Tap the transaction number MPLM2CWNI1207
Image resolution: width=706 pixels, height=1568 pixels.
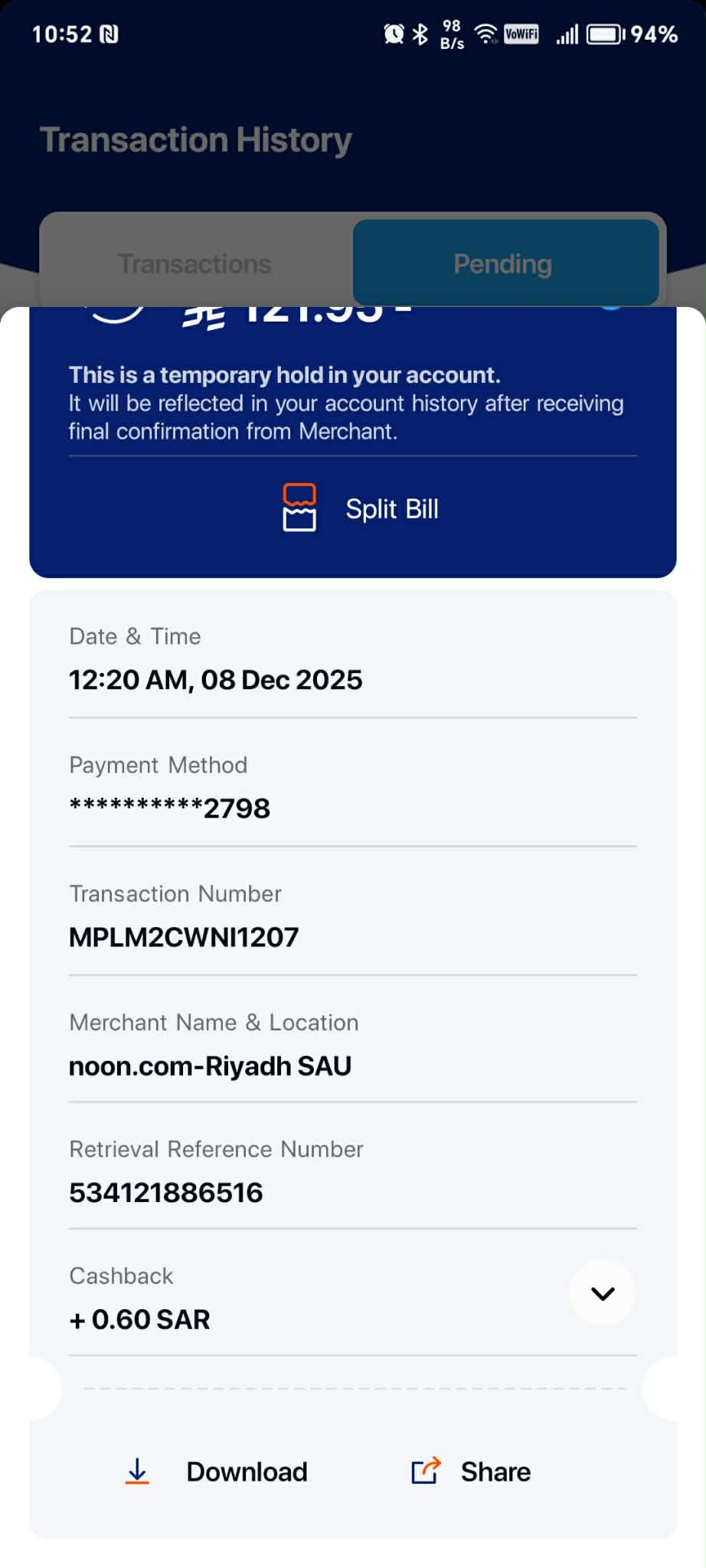tap(184, 937)
